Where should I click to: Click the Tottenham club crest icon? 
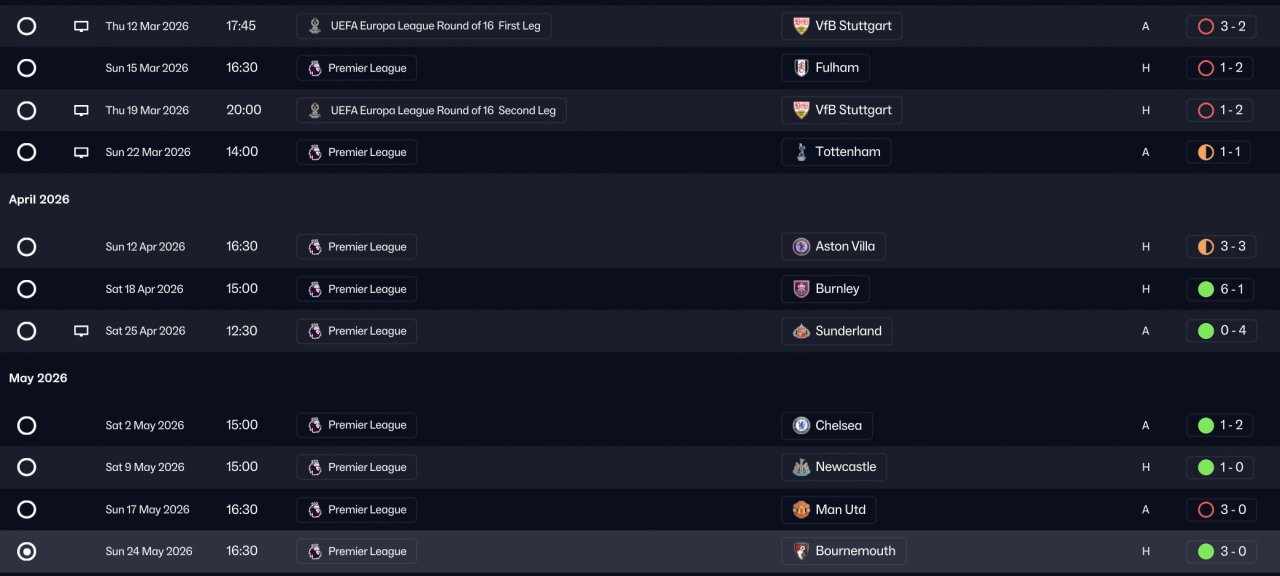tap(801, 152)
